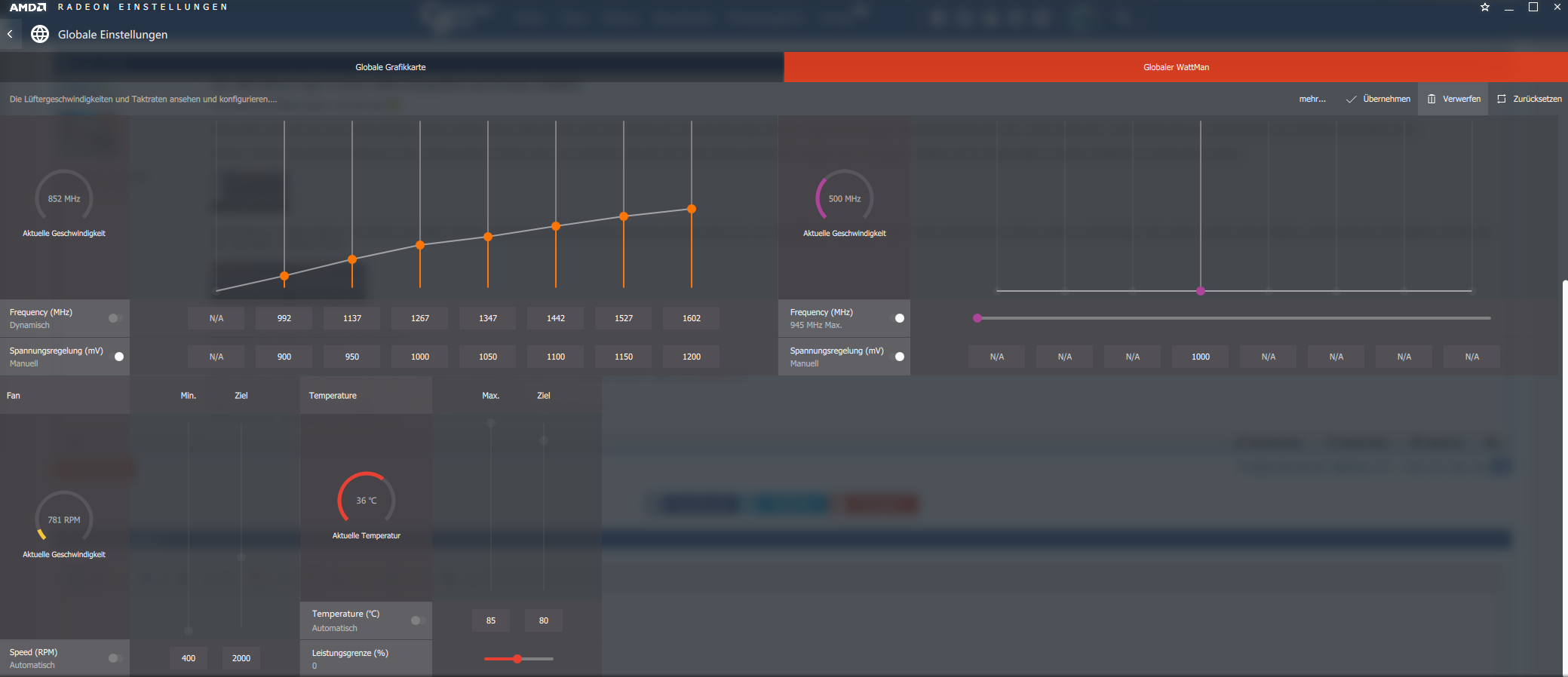Click the GPU voltage field 1050
The height and width of the screenshot is (677, 1568).
point(488,357)
